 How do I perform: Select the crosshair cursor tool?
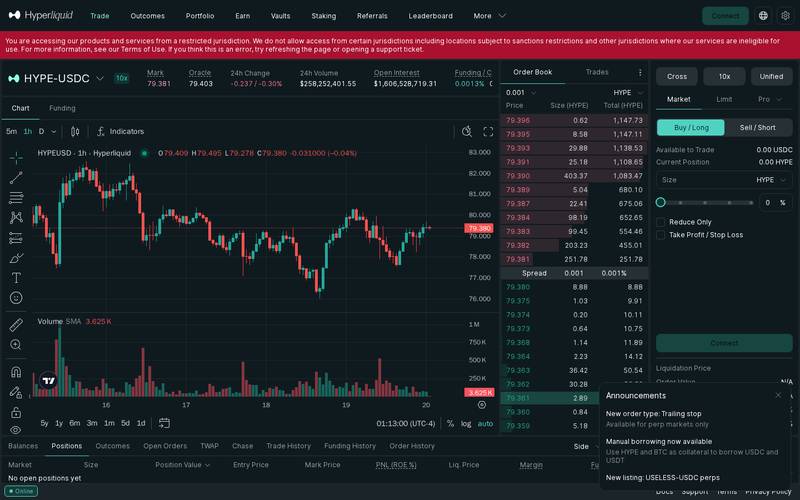pos(16,158)
